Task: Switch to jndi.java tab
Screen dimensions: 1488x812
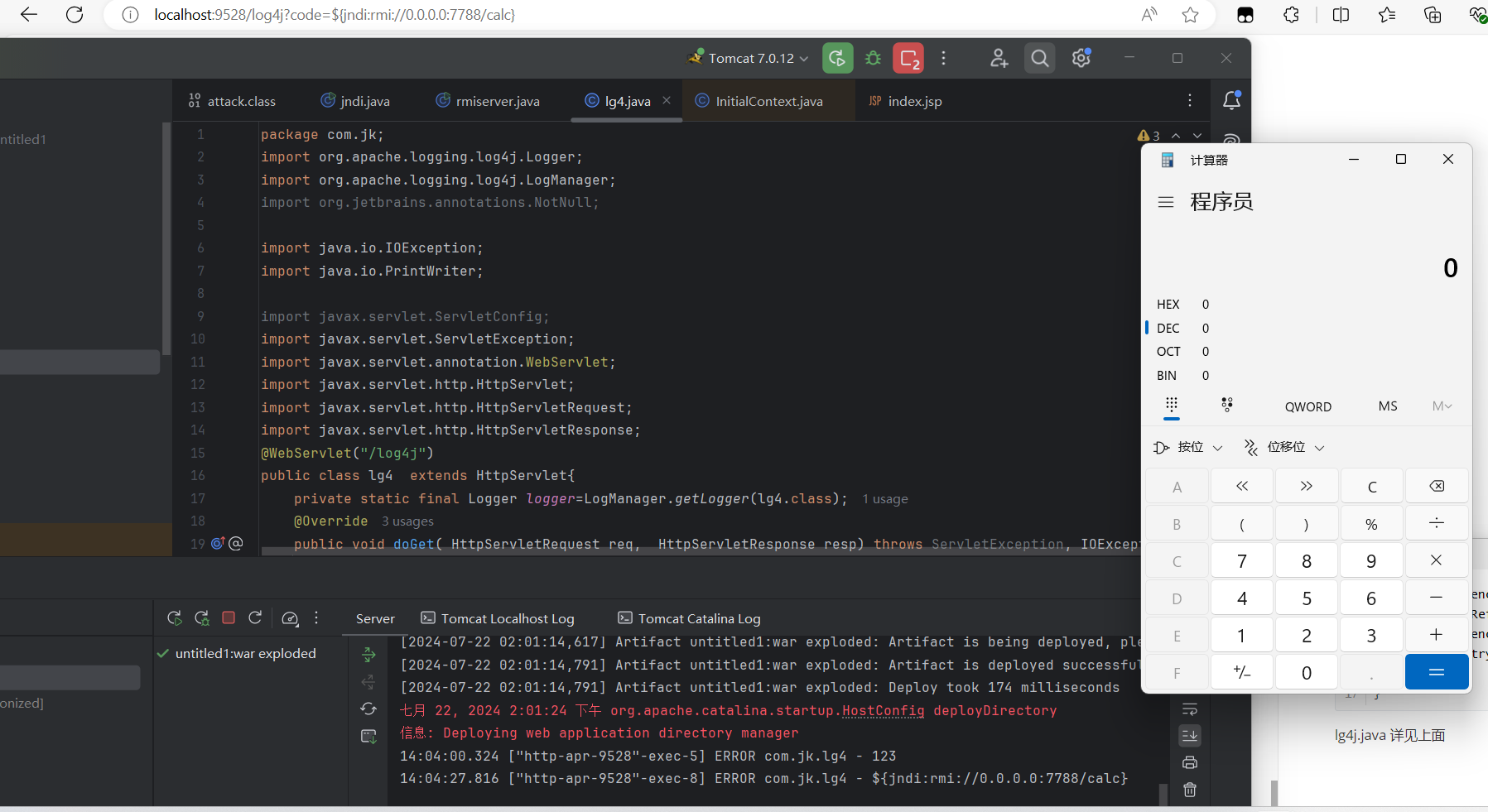Action: (x=355, y=101)
